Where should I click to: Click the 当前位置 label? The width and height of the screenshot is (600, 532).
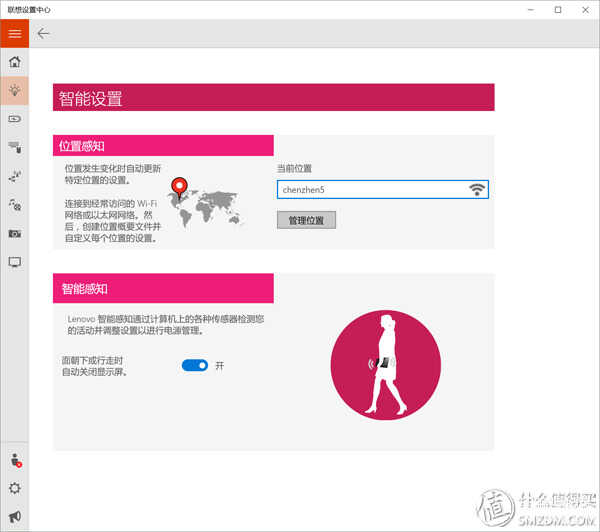tap(294, 168)
